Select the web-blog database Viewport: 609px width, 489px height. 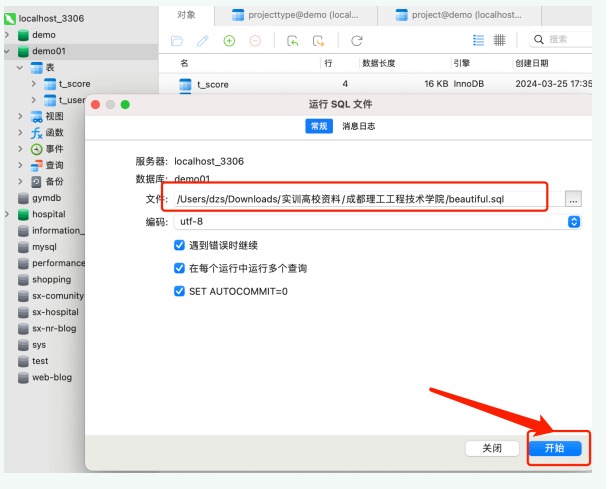(x=52, y=378)
